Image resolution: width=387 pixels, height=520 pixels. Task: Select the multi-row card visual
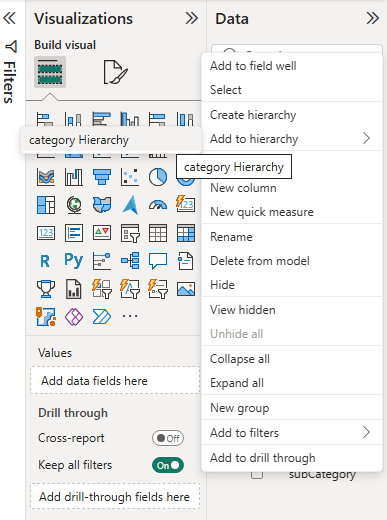click(x=74, y=233)
